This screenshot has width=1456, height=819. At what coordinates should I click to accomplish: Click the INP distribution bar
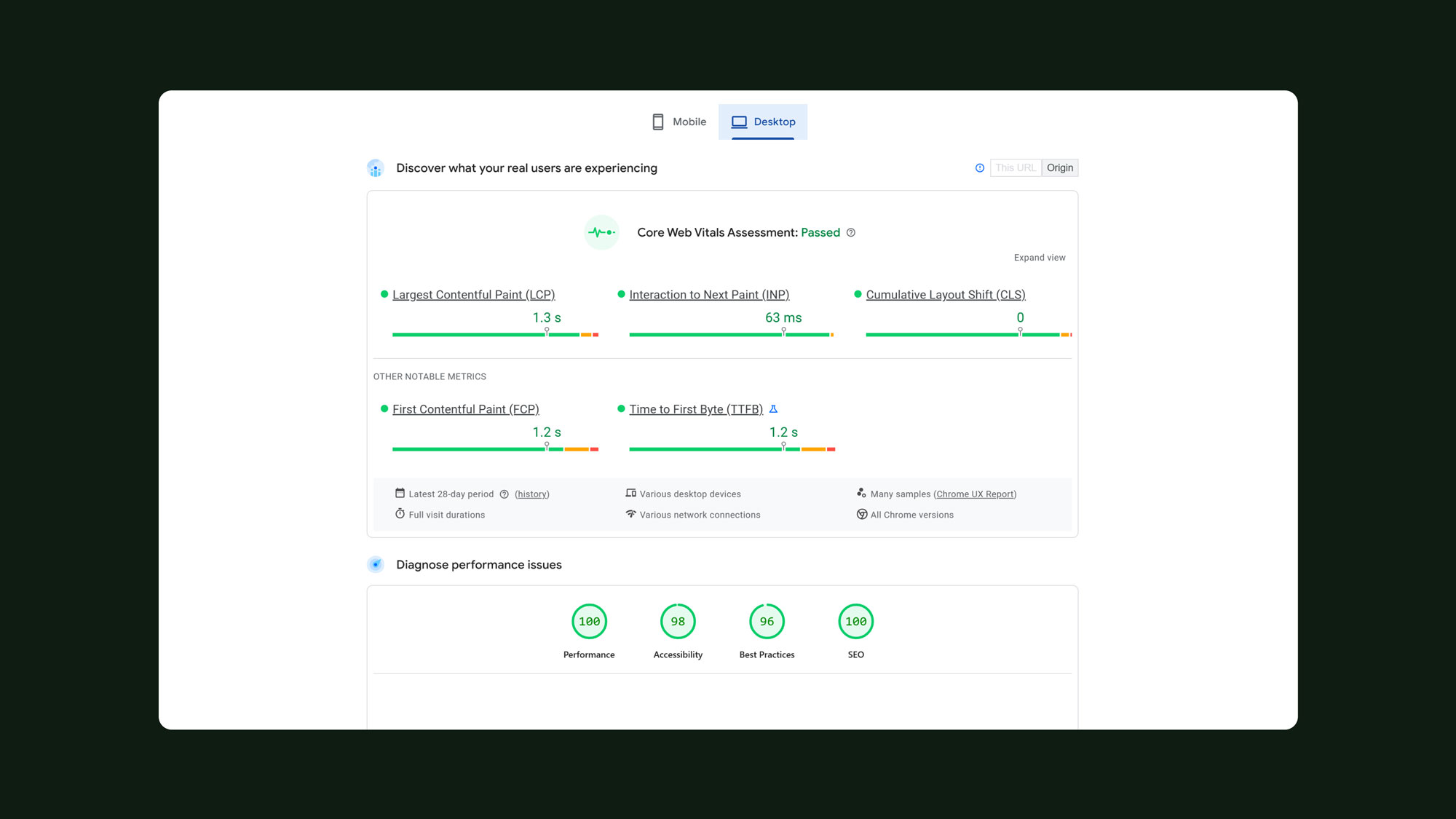732,334
